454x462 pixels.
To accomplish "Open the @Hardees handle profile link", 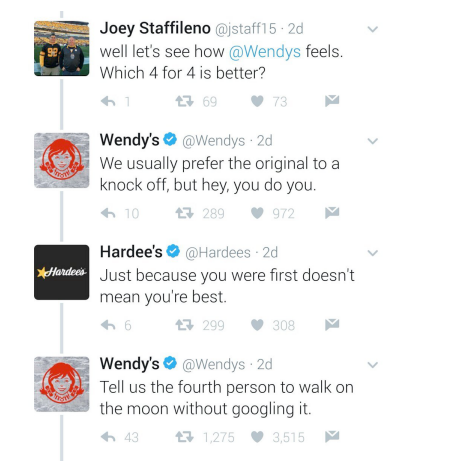I will coord(218,253).
